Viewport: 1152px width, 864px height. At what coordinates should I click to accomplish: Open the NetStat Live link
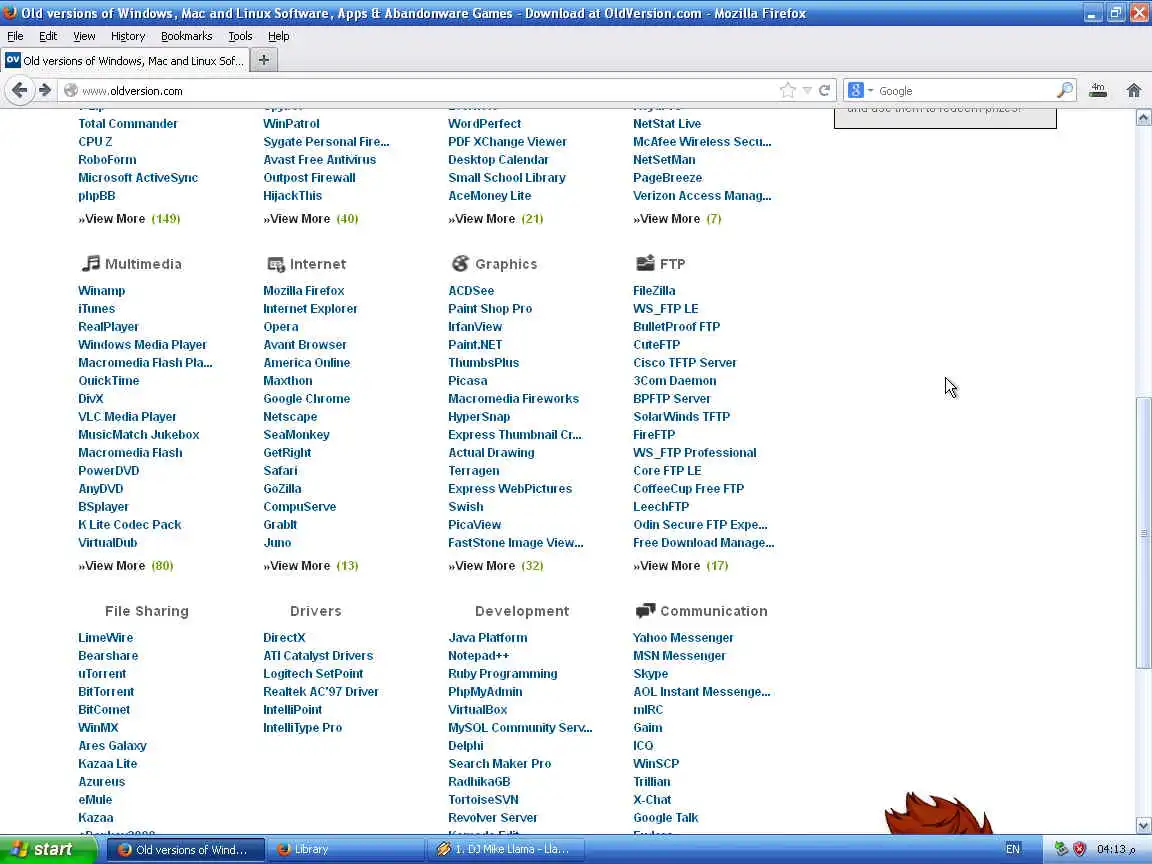pyautogui.click(x=667, y=123)
